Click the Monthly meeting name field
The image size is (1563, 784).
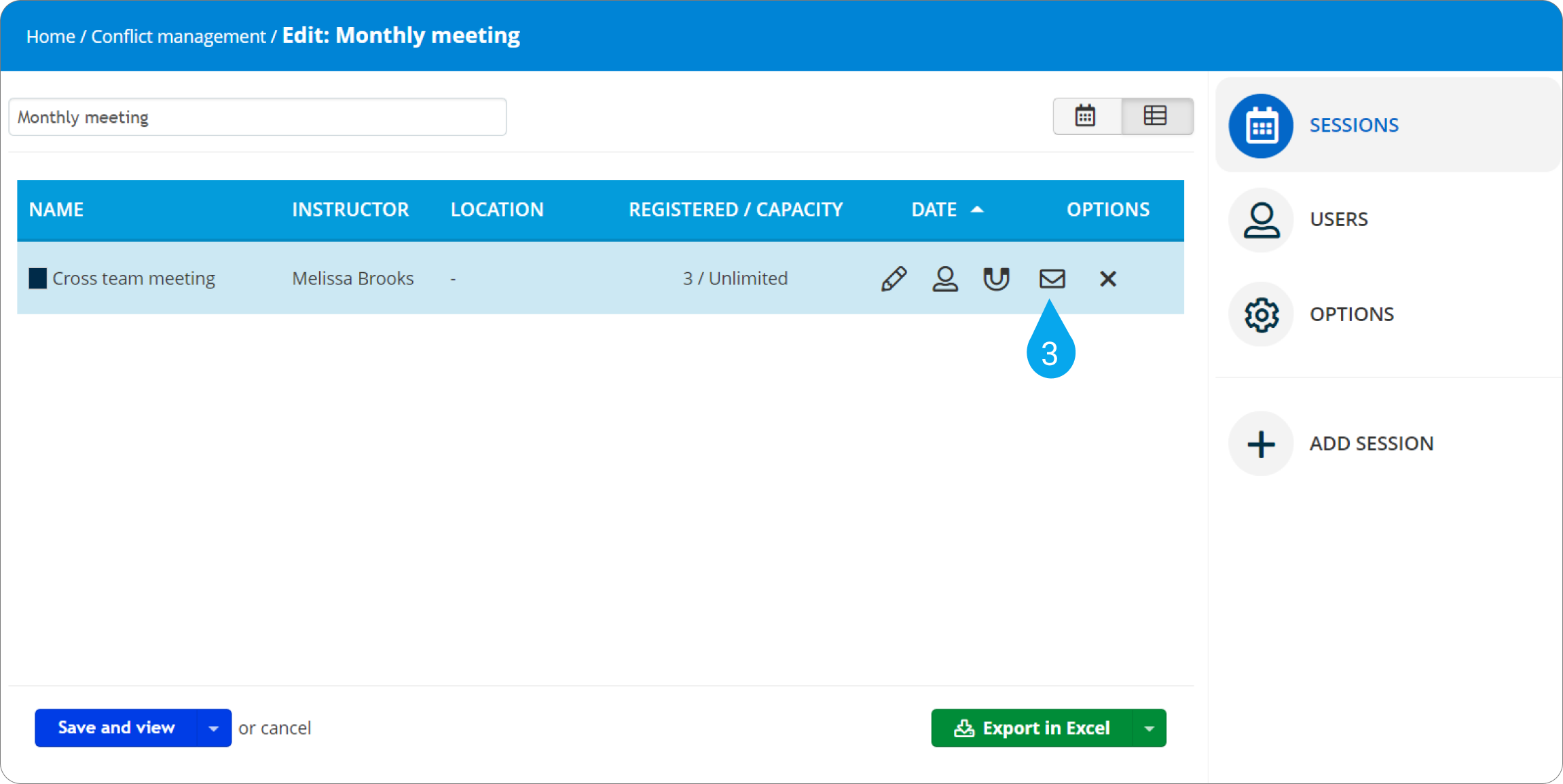(257, 117)
